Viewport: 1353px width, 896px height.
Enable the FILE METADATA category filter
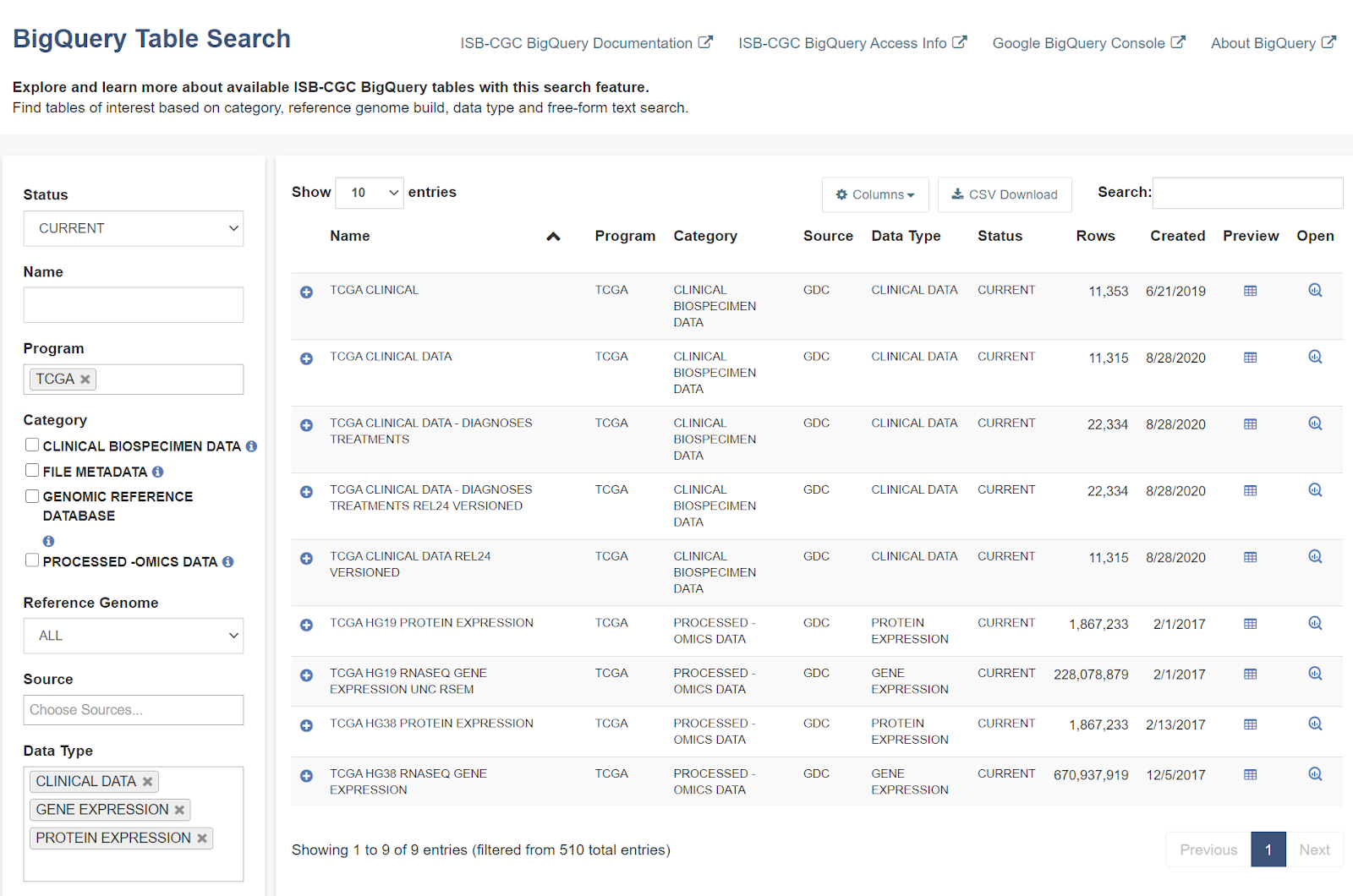tap(32, 470)
